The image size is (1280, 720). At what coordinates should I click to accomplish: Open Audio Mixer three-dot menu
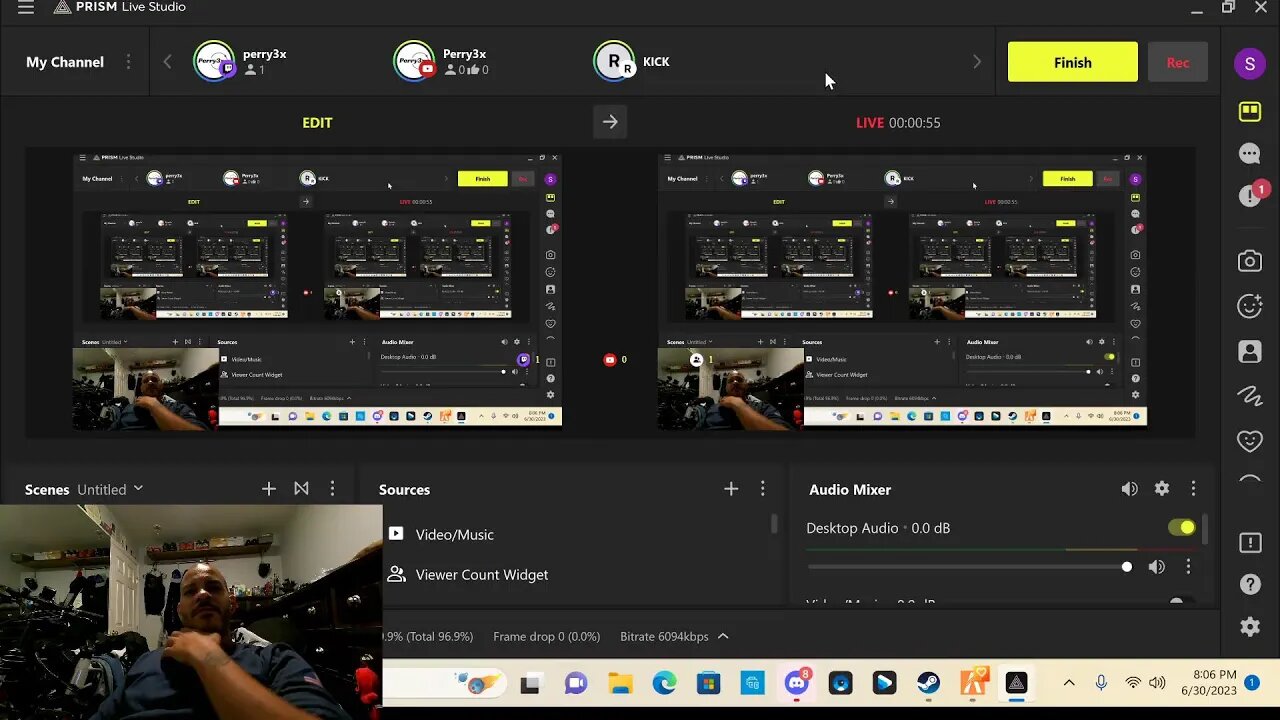point(1192,489)
